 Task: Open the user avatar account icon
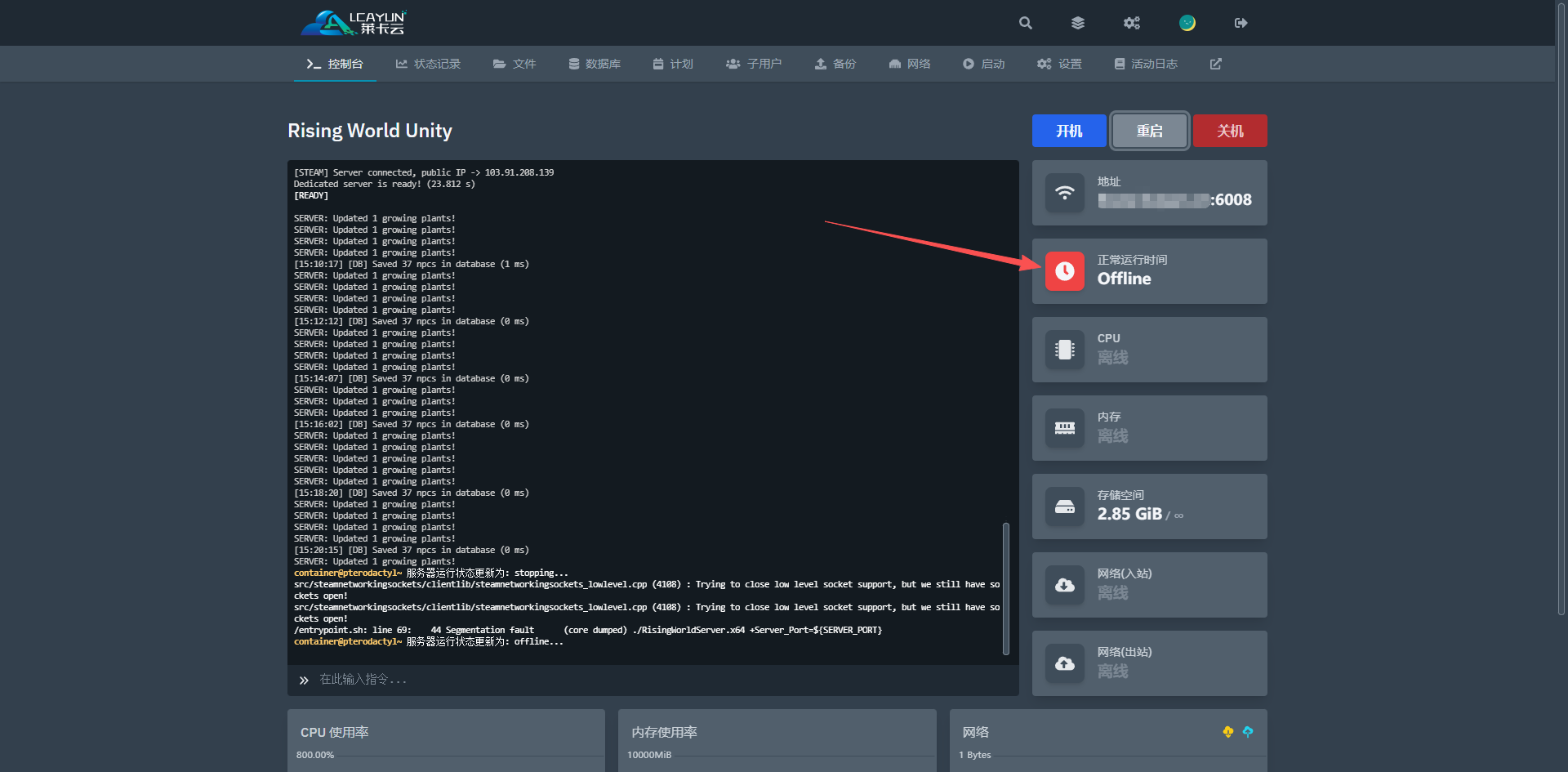pos(1187,23)
